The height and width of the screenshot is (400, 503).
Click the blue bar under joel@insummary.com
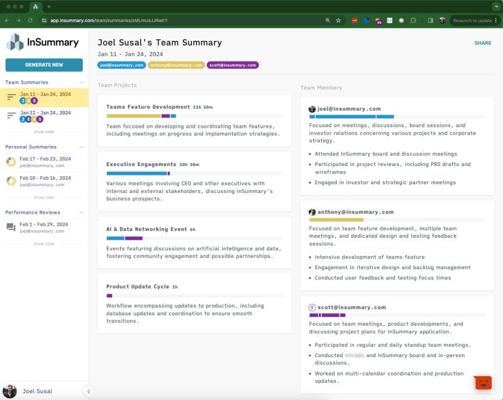352,117
